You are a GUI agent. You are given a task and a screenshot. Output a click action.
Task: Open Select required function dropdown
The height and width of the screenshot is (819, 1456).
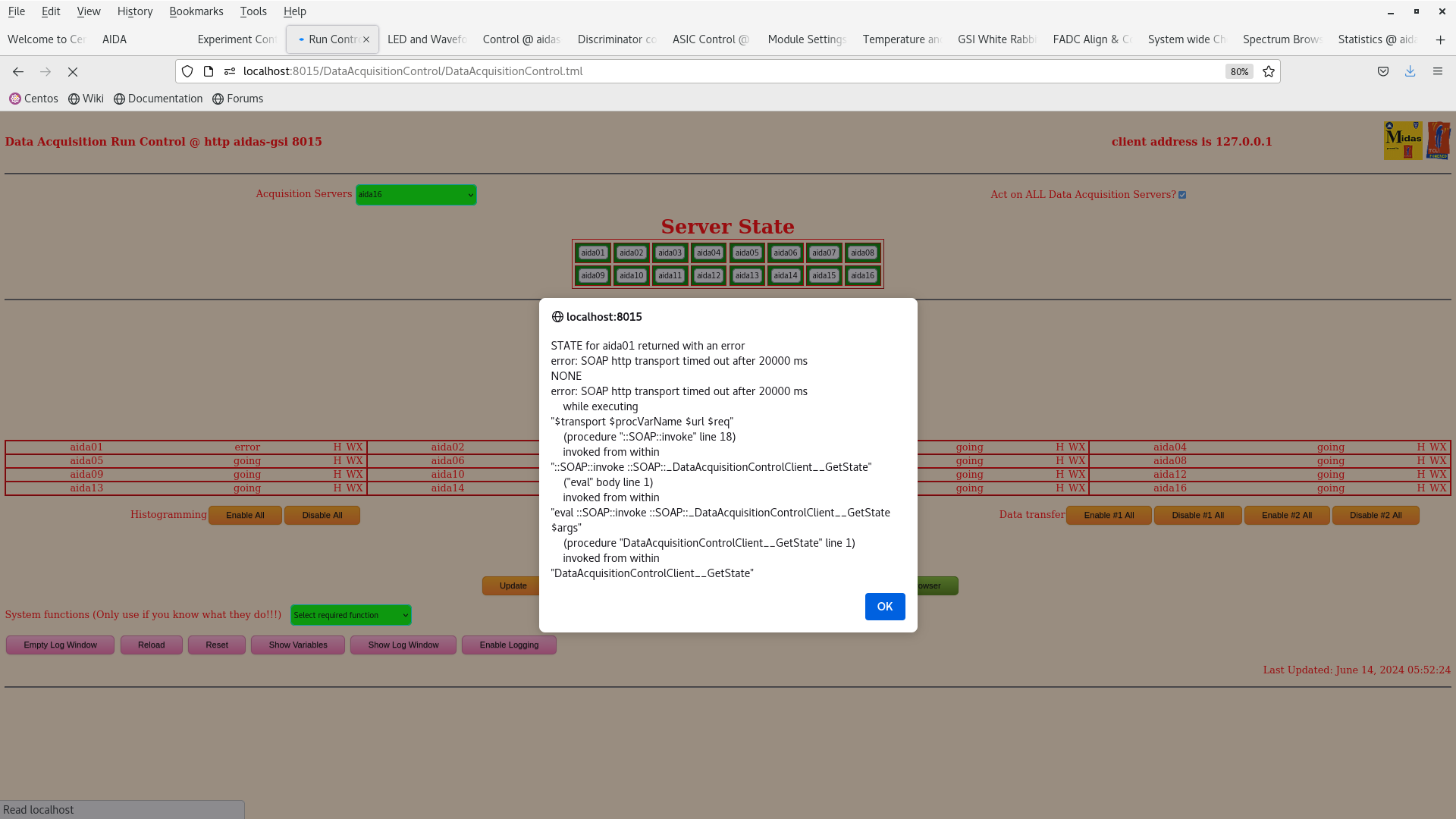pyautogui.click(x=350, y=615)
